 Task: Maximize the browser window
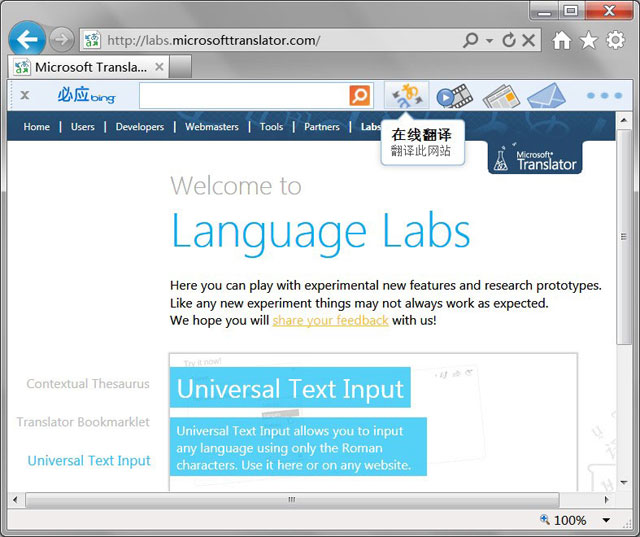pos(571,11)
